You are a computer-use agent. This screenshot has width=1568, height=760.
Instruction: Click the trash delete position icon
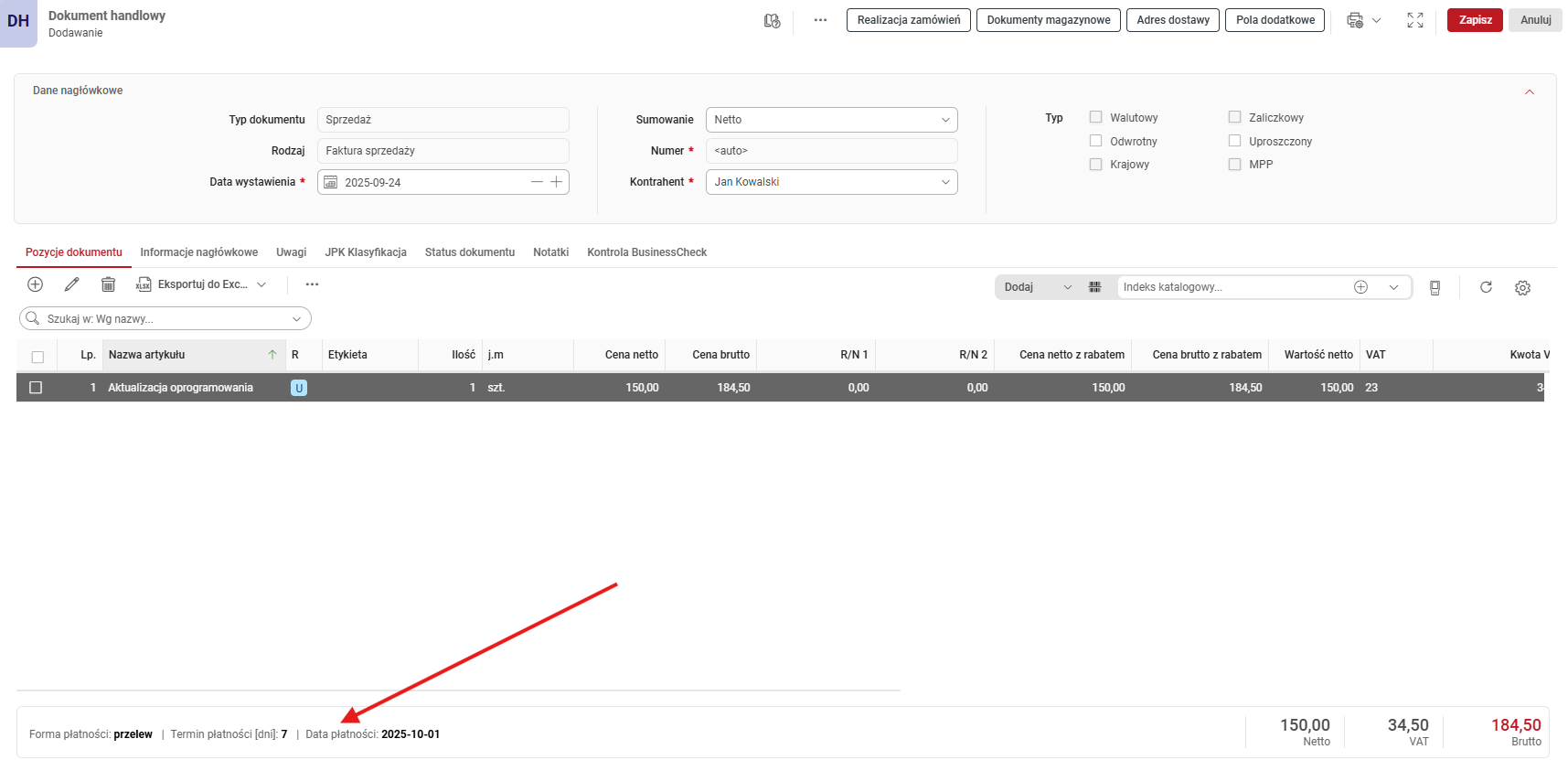pos(108,284)
